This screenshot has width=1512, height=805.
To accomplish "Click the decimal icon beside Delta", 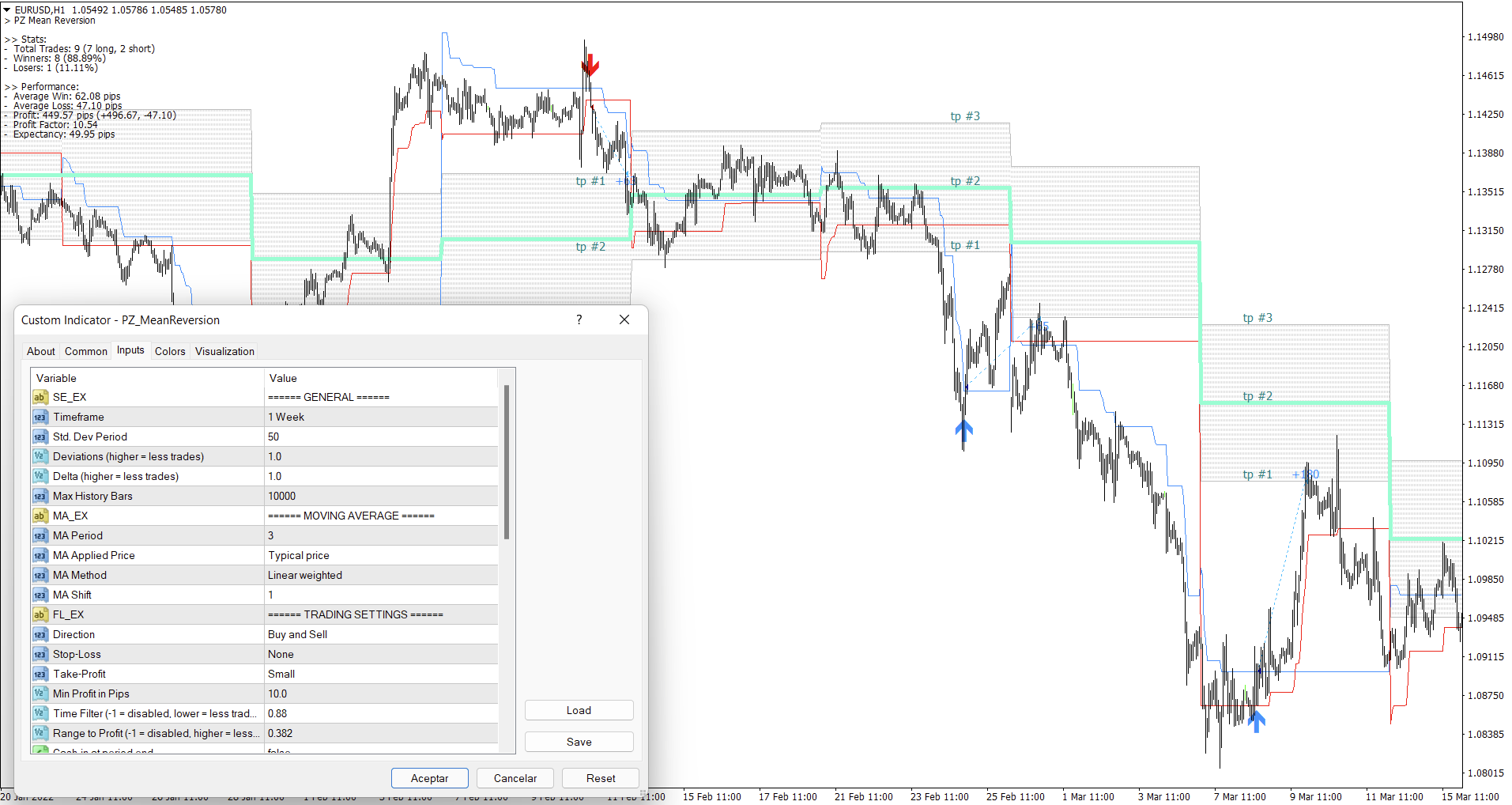I will click(40, 476).
